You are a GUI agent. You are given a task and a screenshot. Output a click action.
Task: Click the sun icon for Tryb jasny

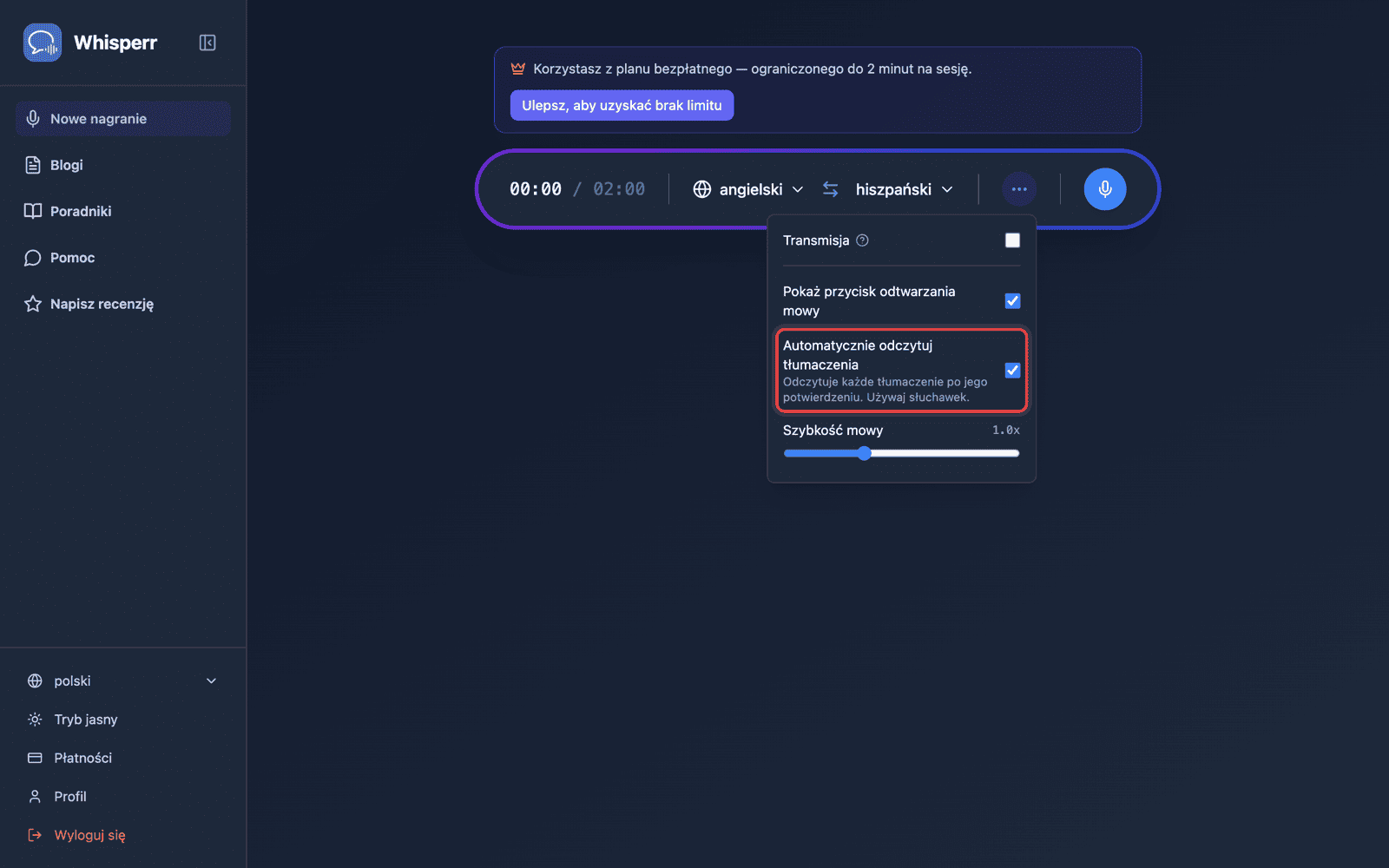tap(35, 720)
